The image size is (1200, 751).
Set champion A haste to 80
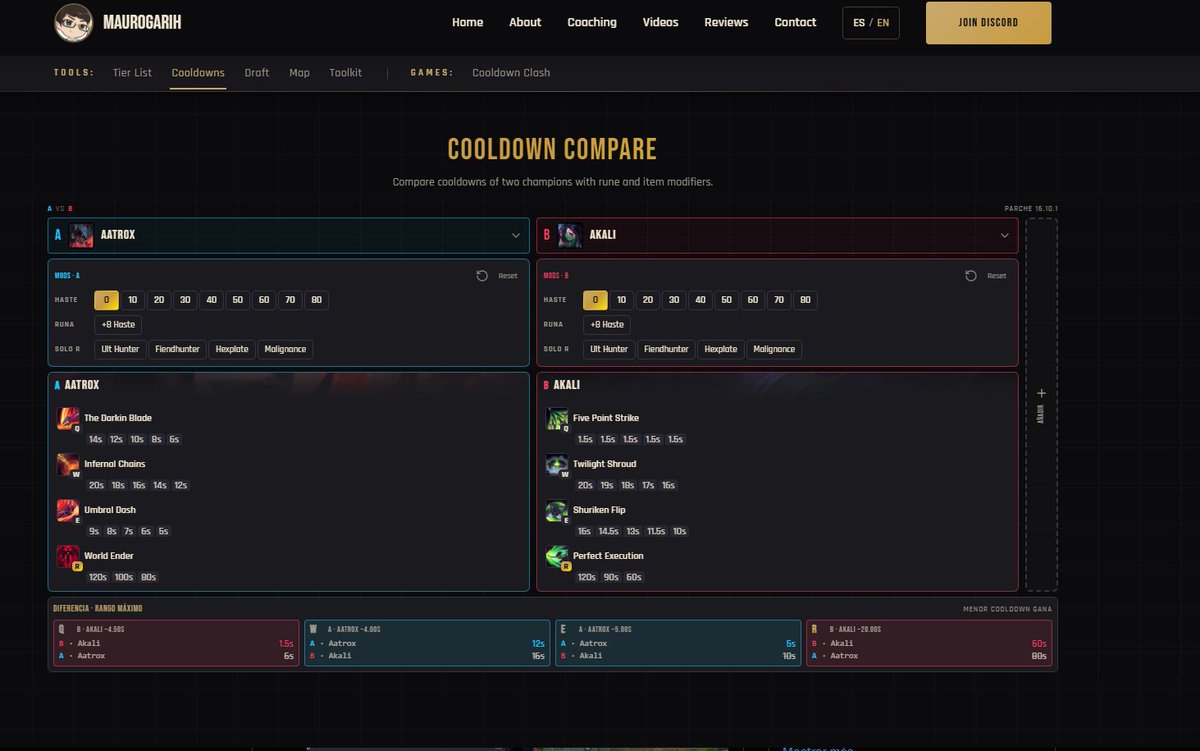pos(316,300)
